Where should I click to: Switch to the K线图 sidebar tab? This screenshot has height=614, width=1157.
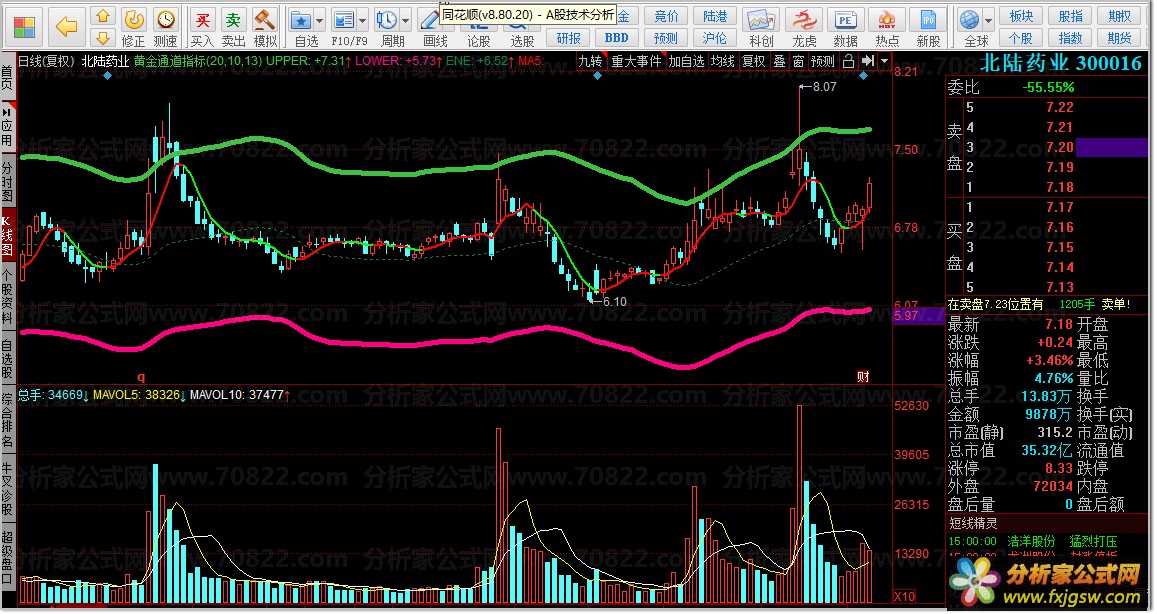7,236
